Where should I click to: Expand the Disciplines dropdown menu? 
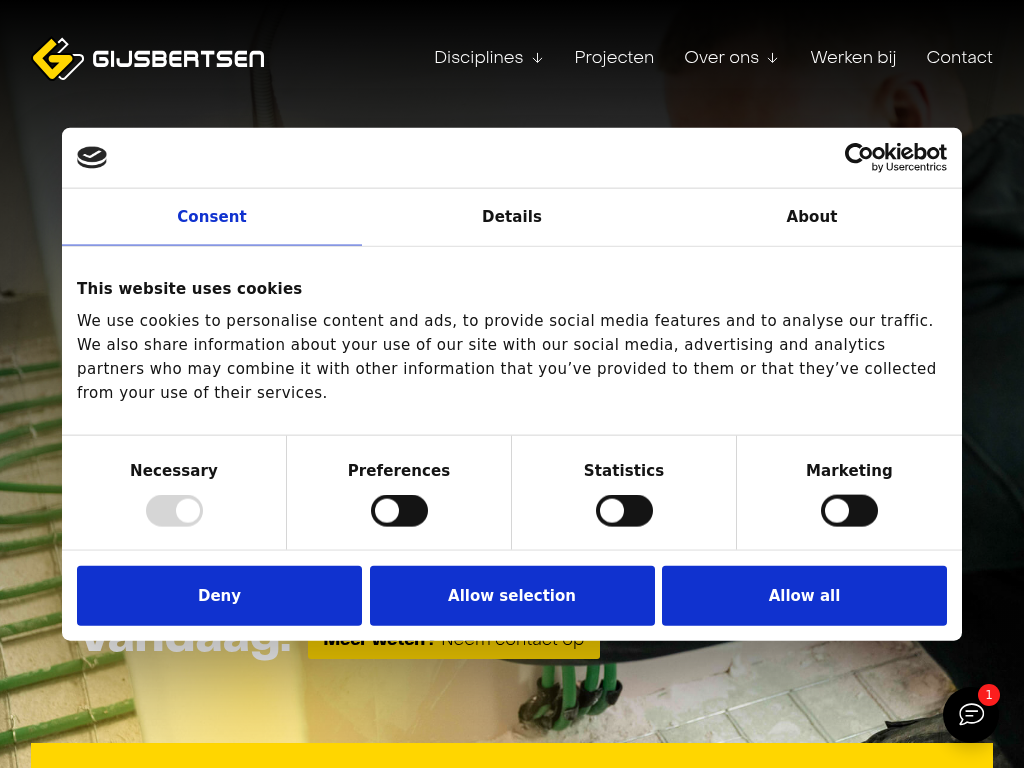tap(488, 58)
